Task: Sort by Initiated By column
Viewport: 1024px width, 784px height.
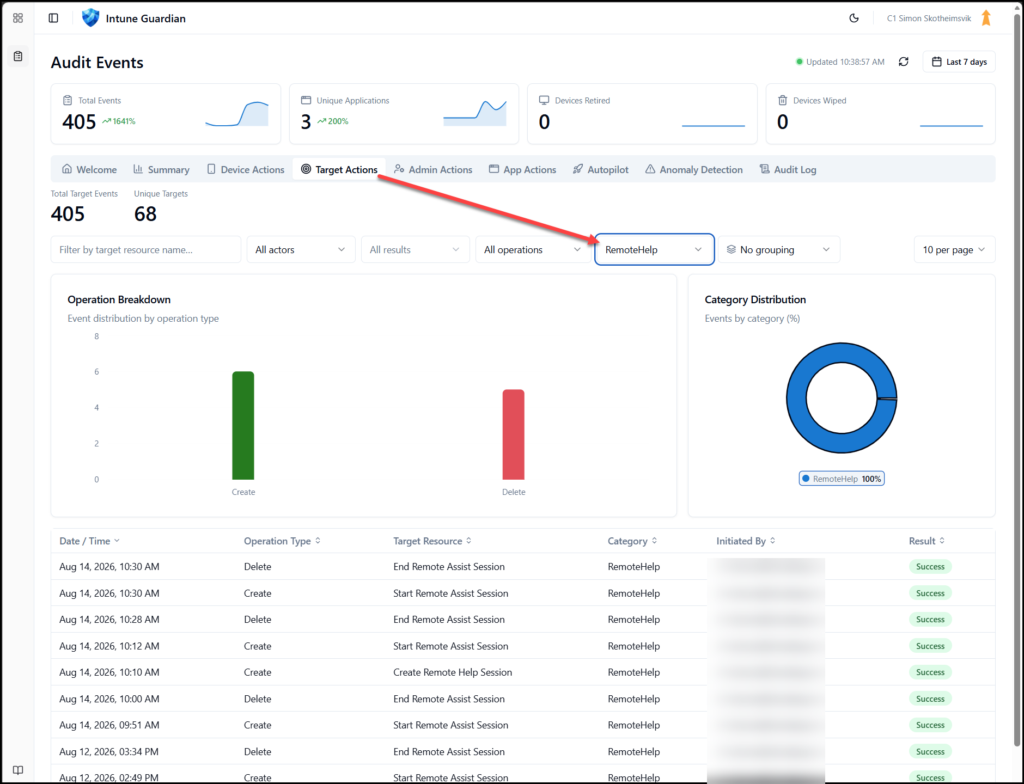Action: point(746,541)
